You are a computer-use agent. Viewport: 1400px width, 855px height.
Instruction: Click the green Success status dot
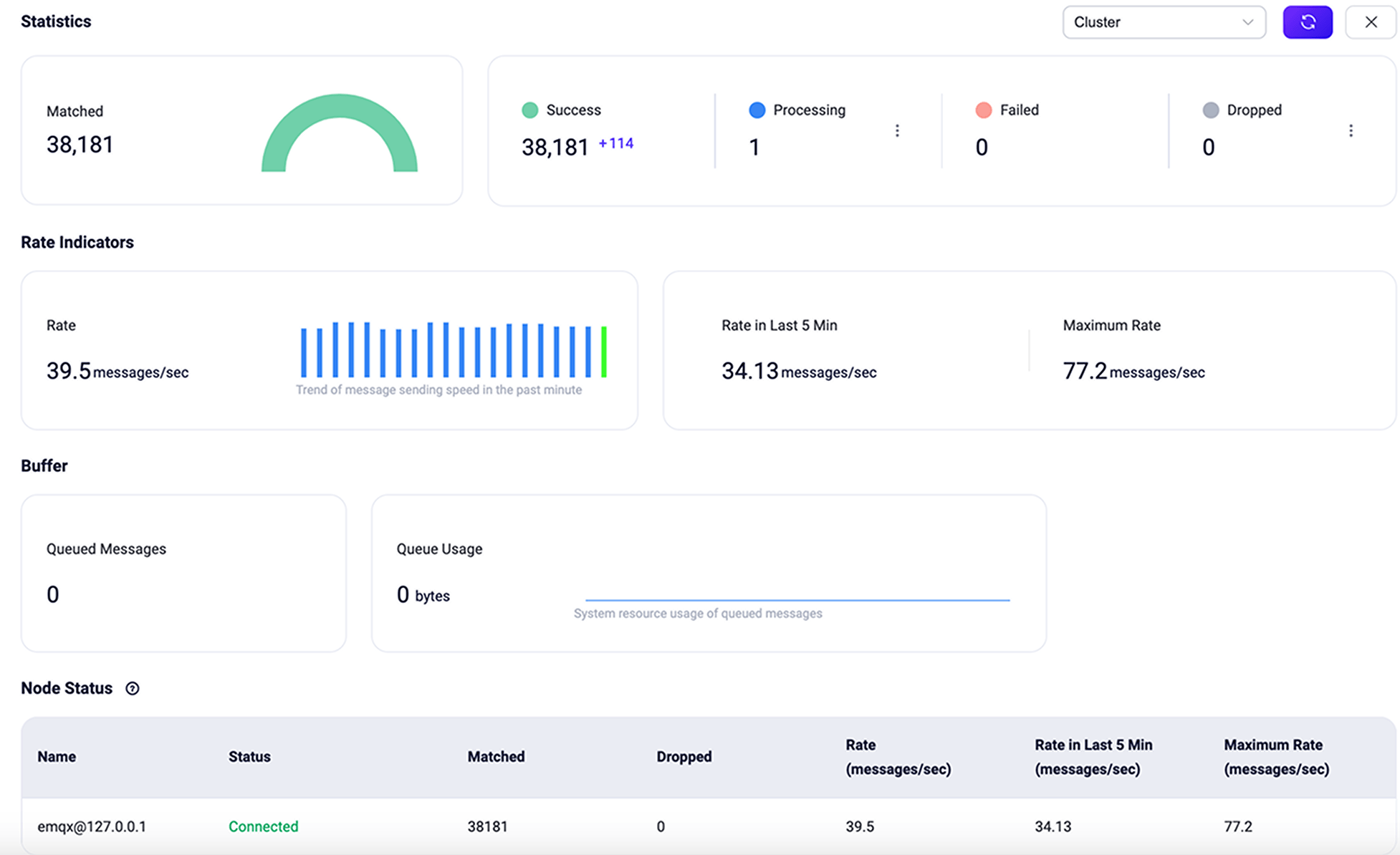(x=529, y=110)
